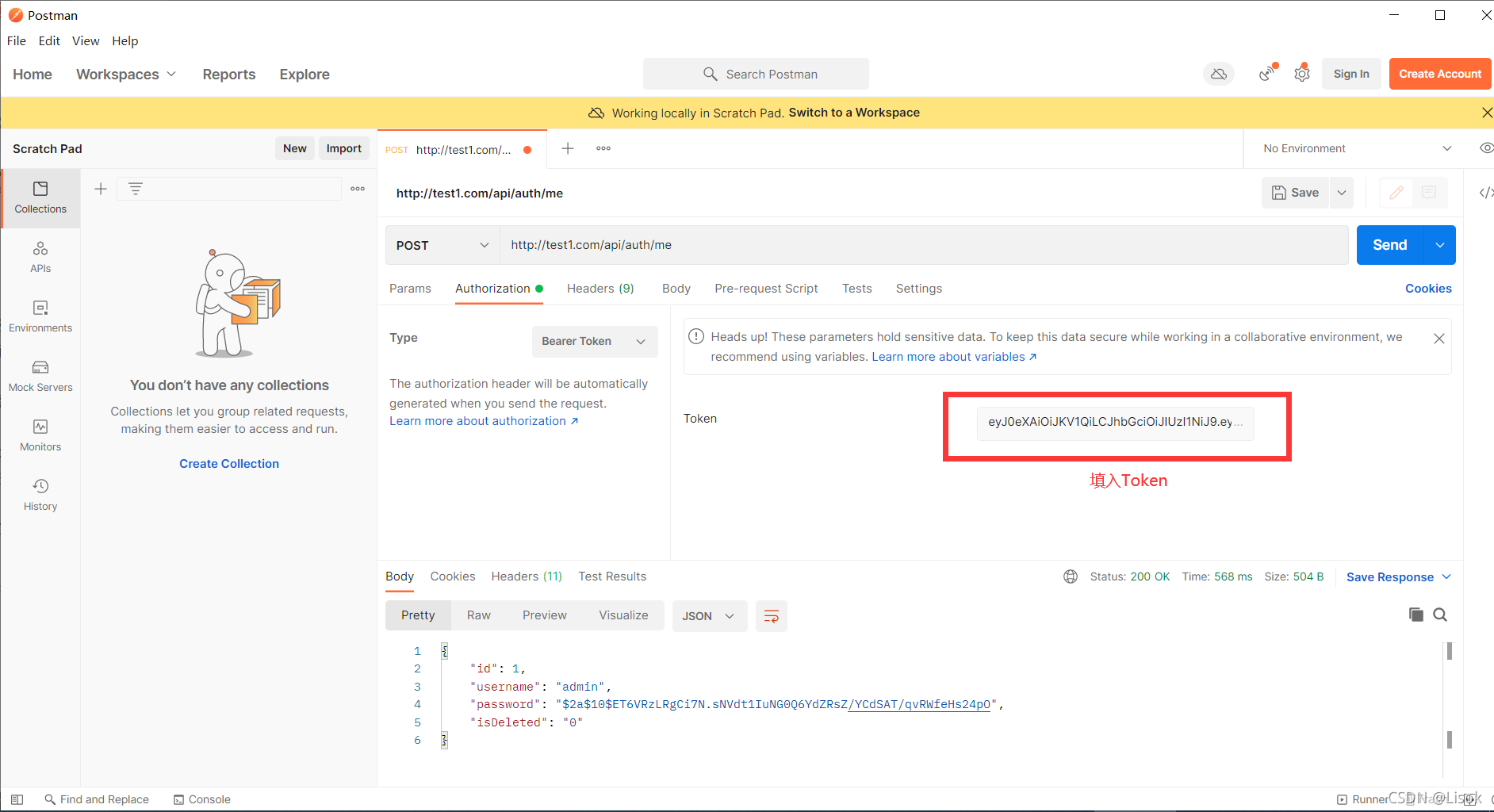
Task: Open the Mock Servers panel
Action: pyautogui.click(x=40, y=376)
